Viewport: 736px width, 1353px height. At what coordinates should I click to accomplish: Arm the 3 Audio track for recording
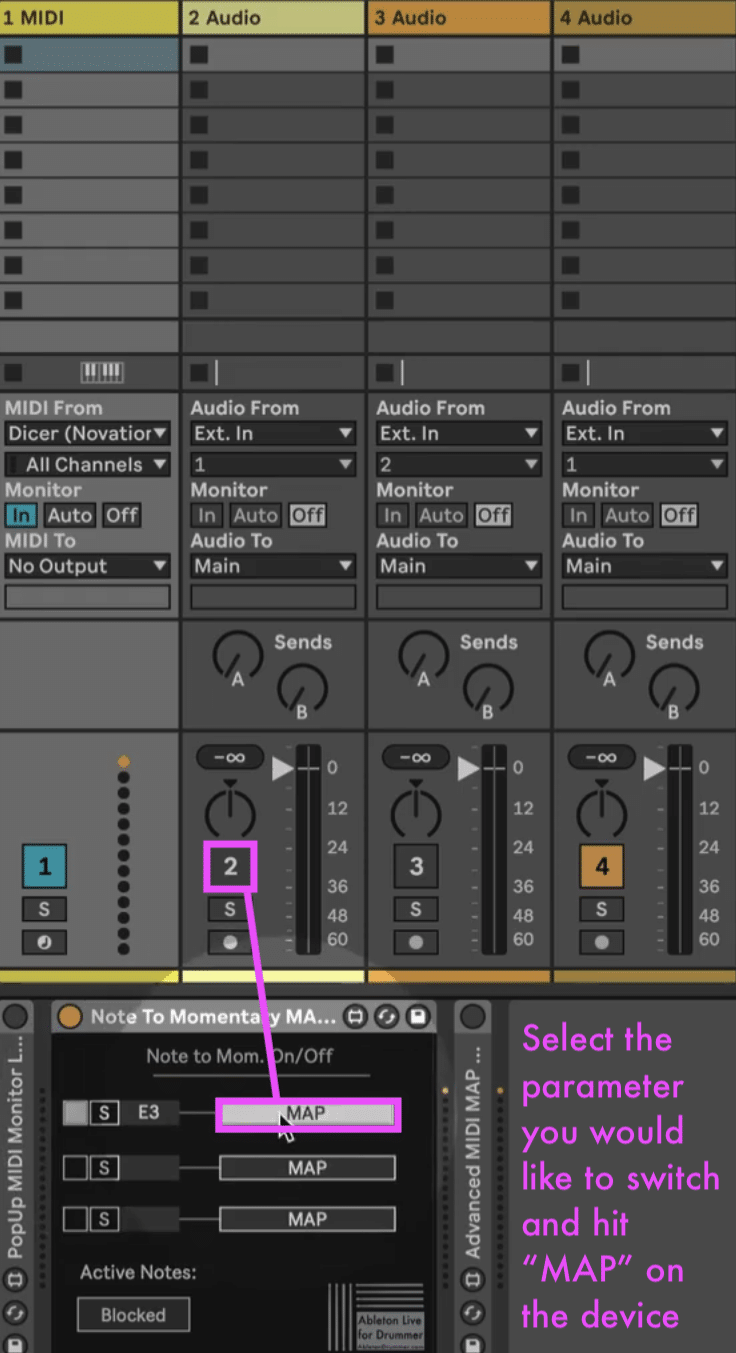[416, 942]
